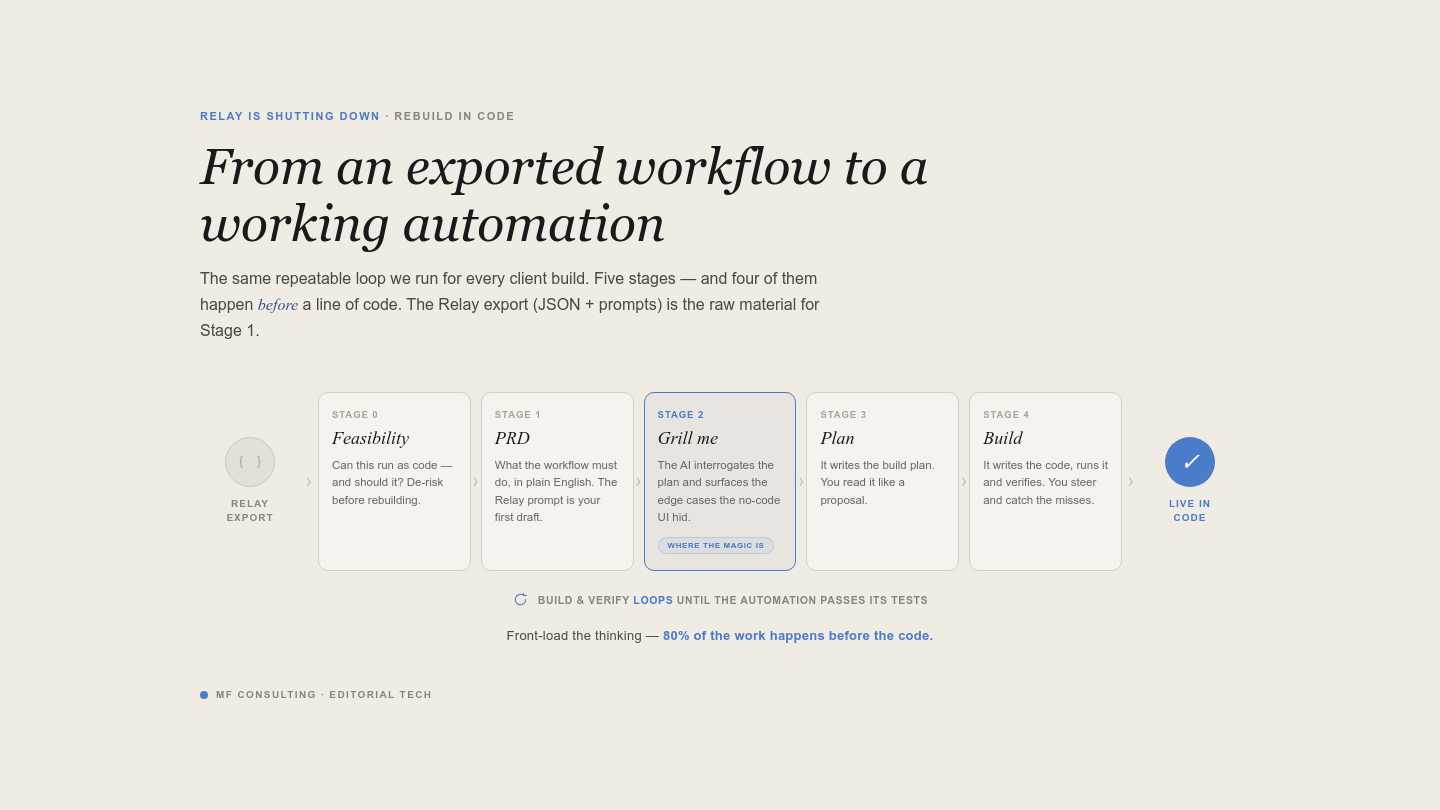Screen dimensions: 1440x810
Task: Click the chevron between Build and Live in Code
Action: (1131, 481)
